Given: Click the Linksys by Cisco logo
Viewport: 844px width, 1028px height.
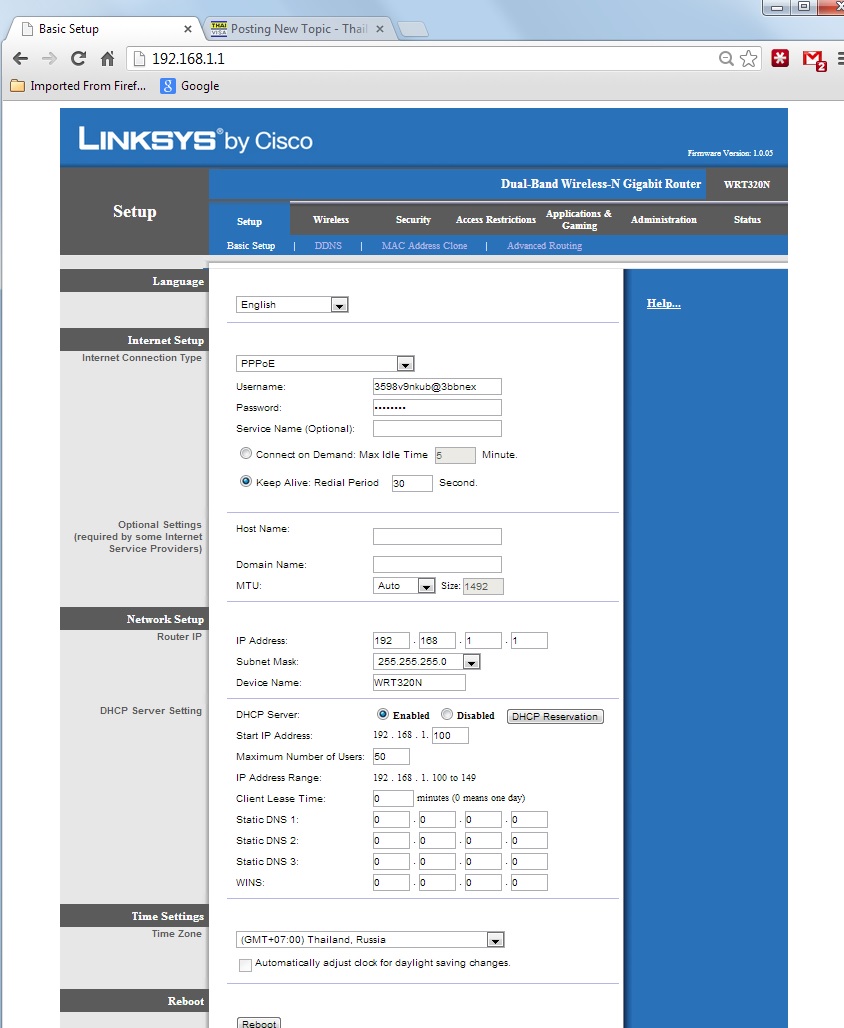Looking at the screenshot, I should [195, 140].
